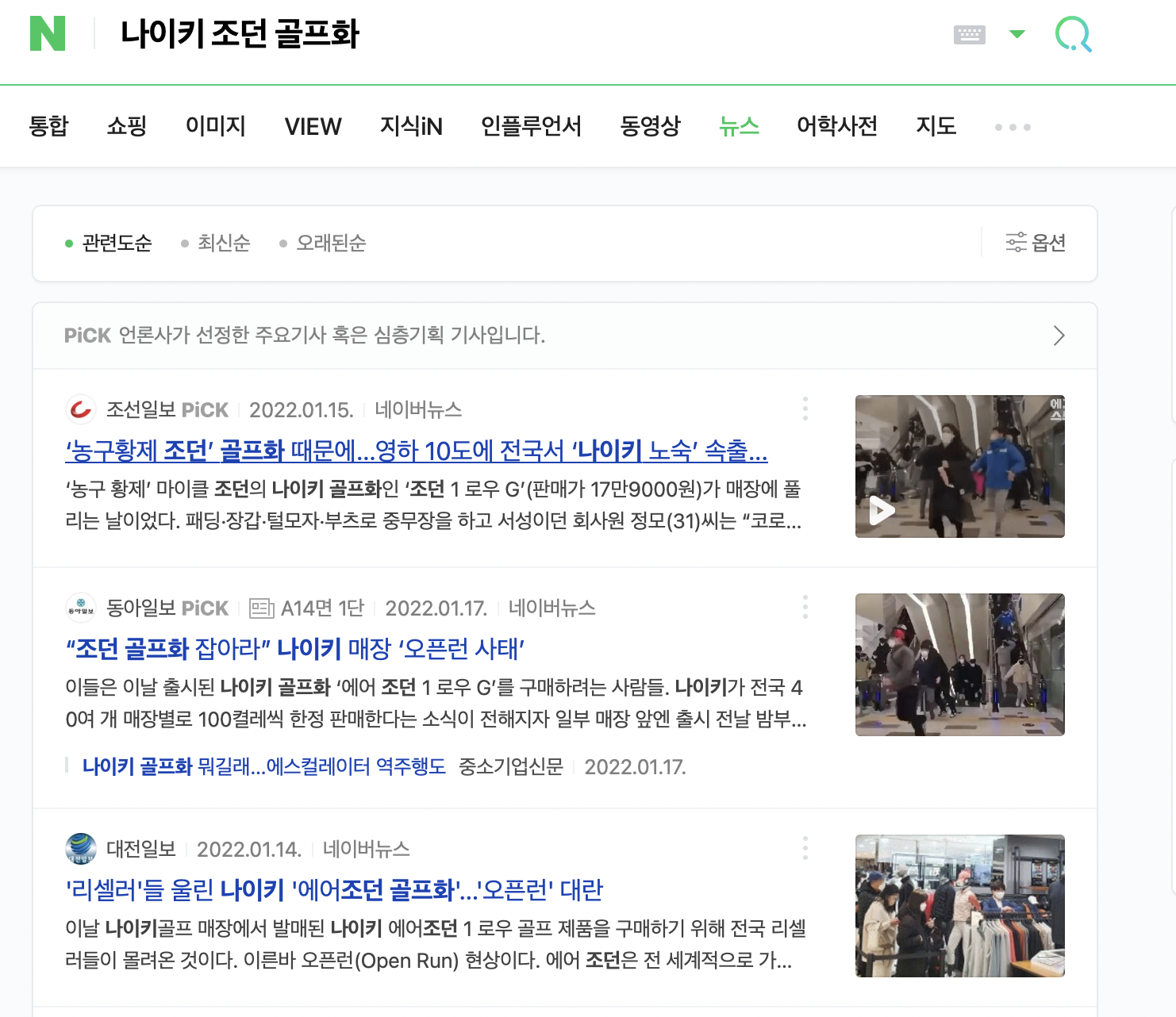The image size is (1176, 1017).
Task: Open the 조선일보 publisher link
Action: click(140, 409)
